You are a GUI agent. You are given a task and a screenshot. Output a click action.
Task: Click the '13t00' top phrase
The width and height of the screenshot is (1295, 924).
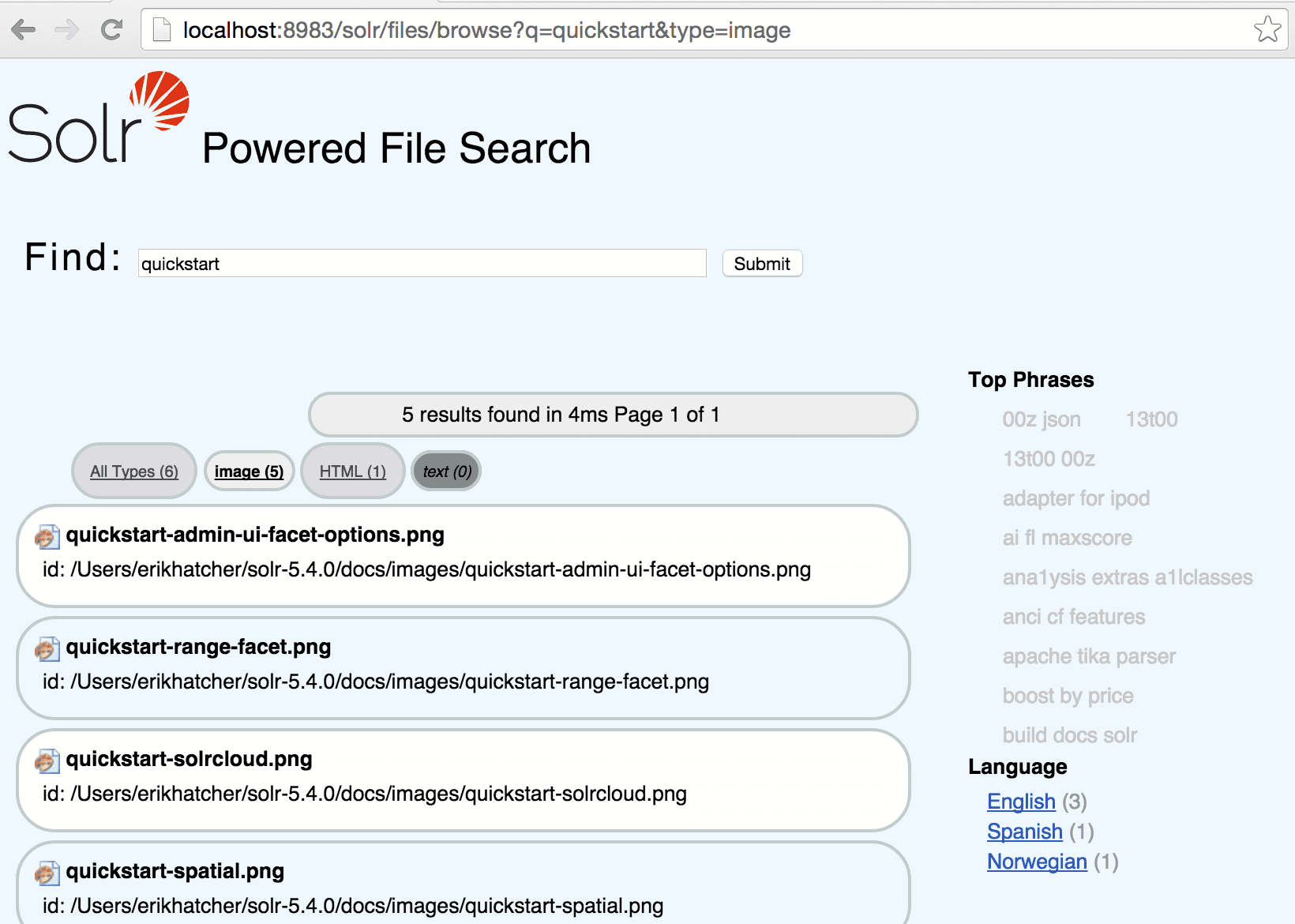(x=1151, y=419)
